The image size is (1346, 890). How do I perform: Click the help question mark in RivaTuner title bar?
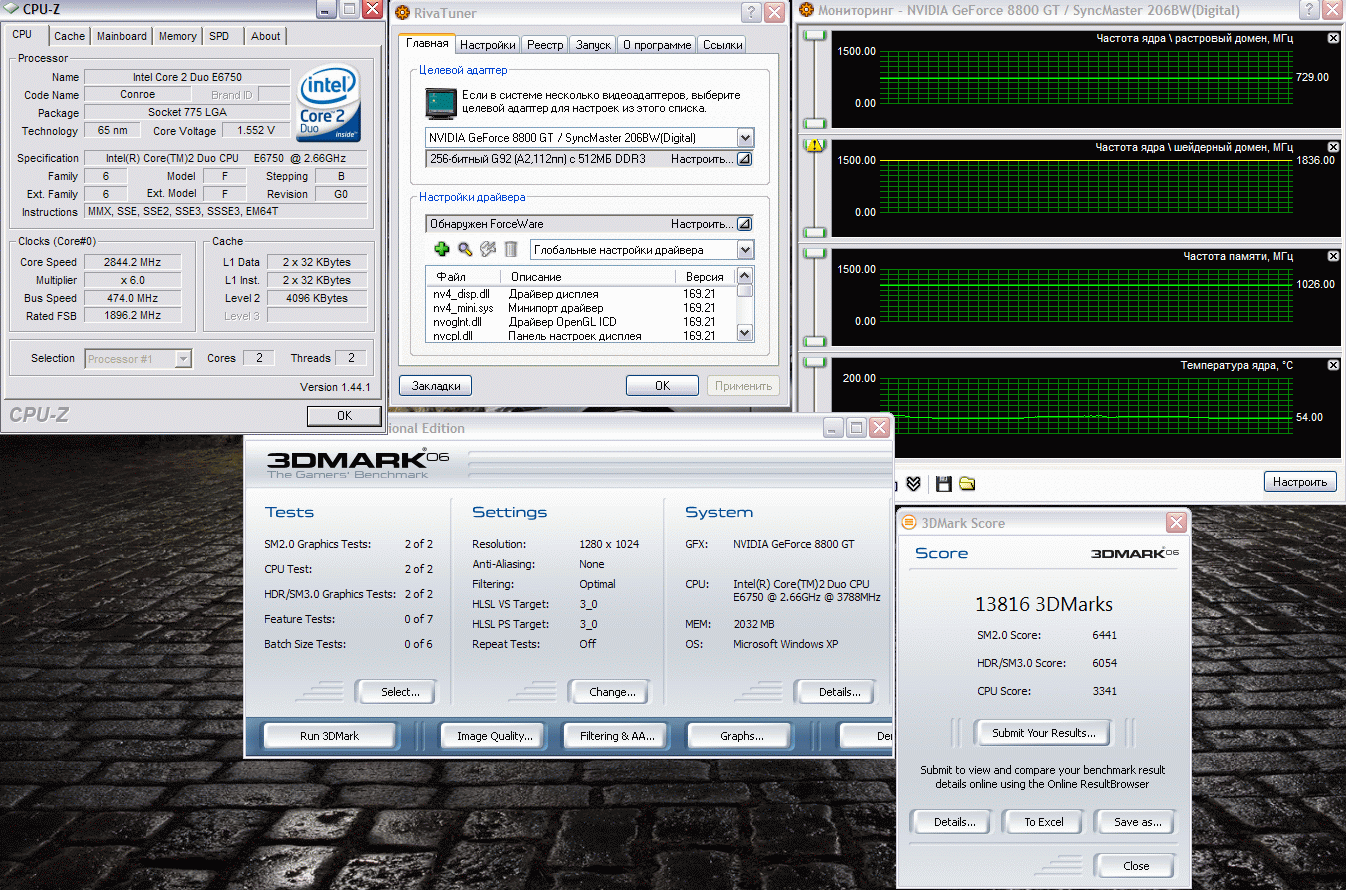tap(751, 12)
